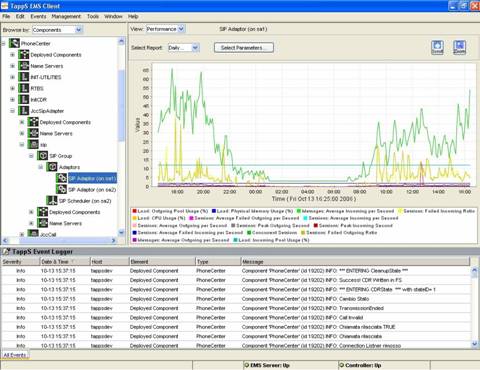Image resolution: width=480 pixels, height=370 pixels.
Task: Click the Scroll chart tool icon
Action: pyautogui.click(x=437, y=48)
